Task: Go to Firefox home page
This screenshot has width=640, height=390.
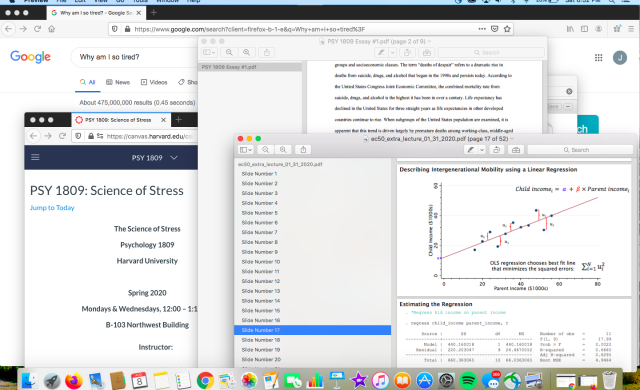Action: (x=51, y=29)
